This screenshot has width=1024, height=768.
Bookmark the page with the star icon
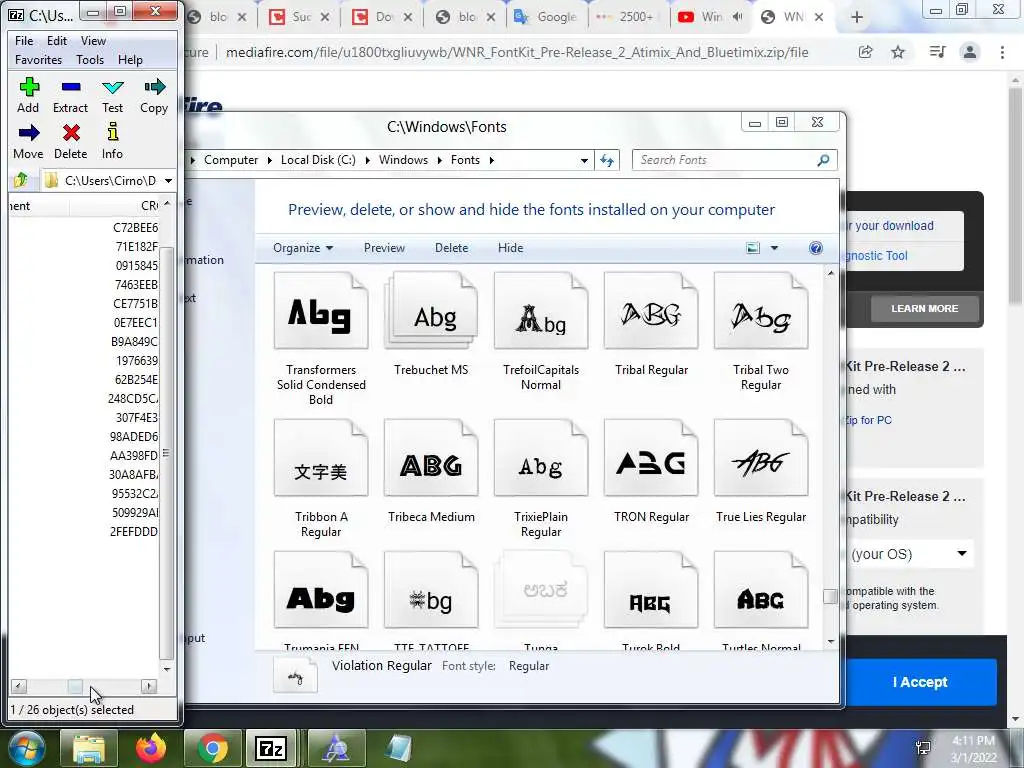(x=898, y=52)
